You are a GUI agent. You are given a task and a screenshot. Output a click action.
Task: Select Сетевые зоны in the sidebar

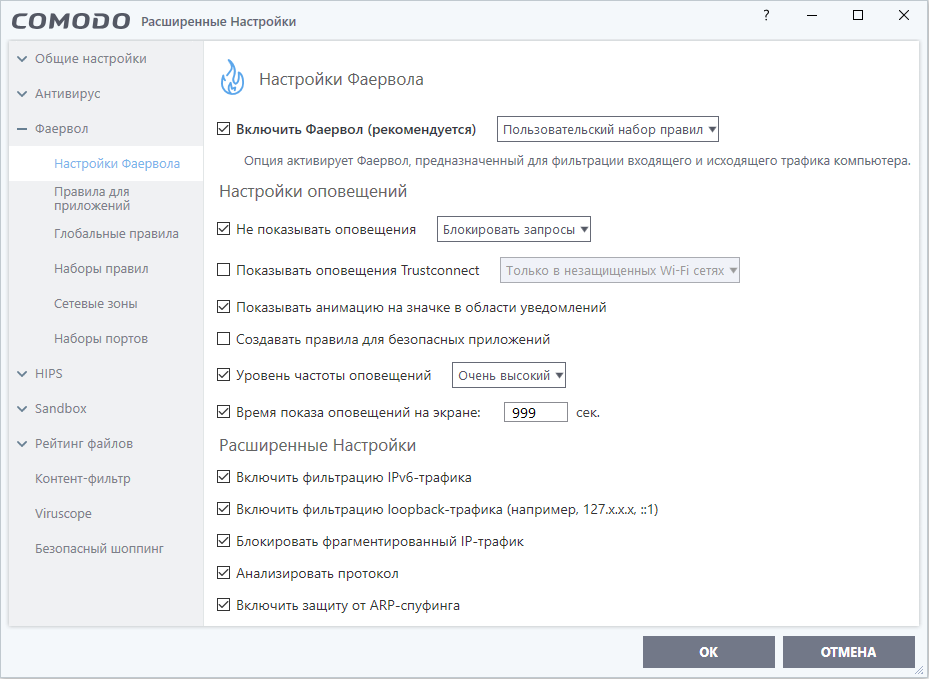[96, 304]
